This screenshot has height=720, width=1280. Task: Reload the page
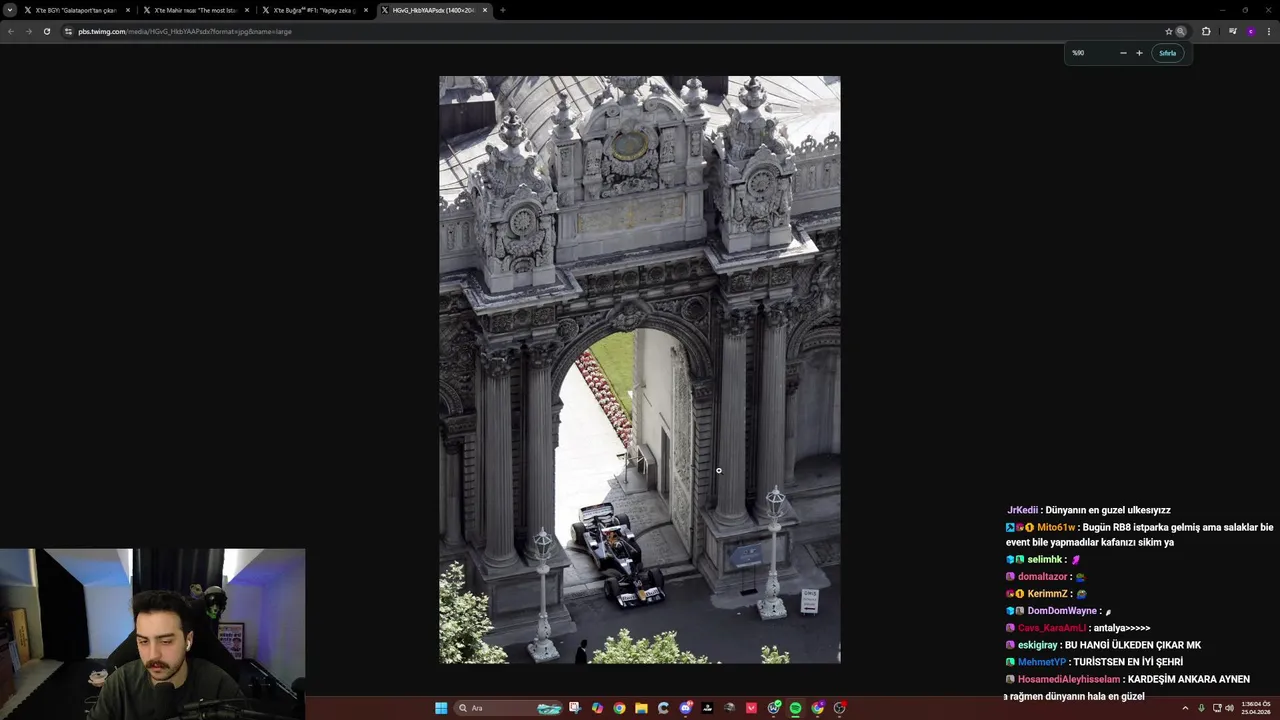point(46,31)
